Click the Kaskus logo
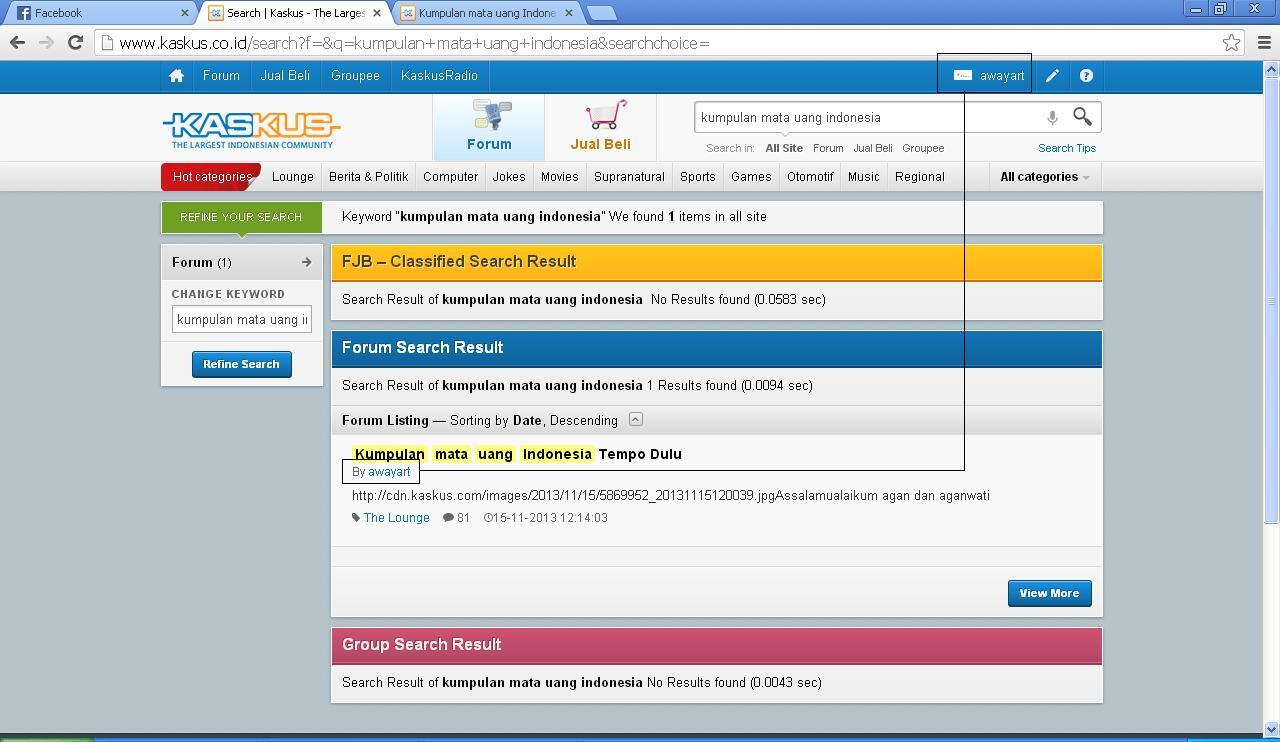Screen dimensions: 1280x742 (251, 129)
